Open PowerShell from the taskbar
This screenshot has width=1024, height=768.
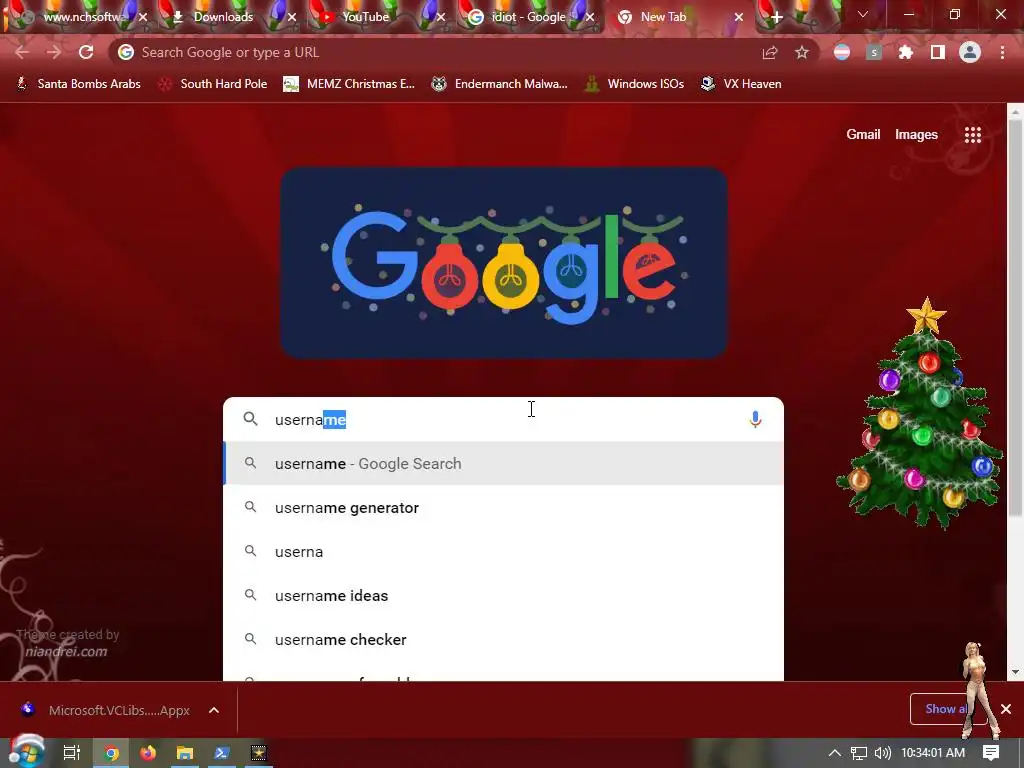click(221, 753)
